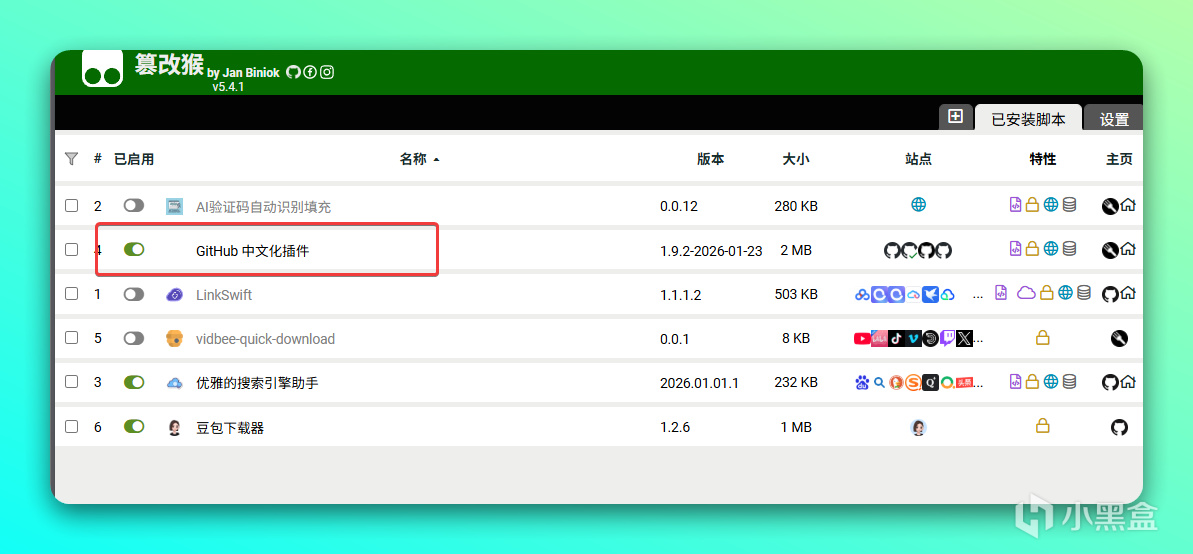
Task: Open the GreasyFork icon in AI验证码 row
Action: click(1110, 205)
